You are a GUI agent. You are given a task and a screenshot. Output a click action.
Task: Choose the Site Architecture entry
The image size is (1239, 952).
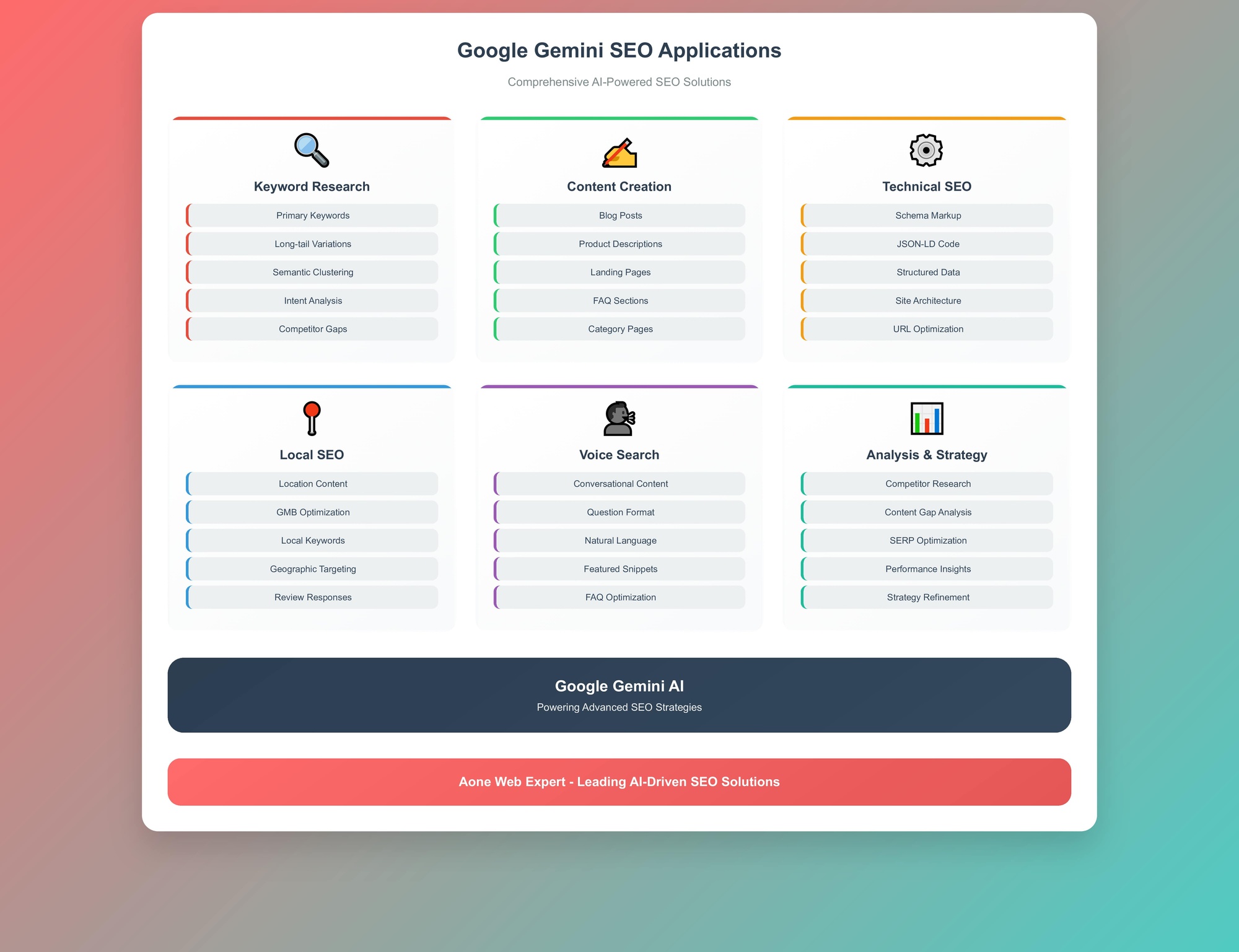[927, 301]
